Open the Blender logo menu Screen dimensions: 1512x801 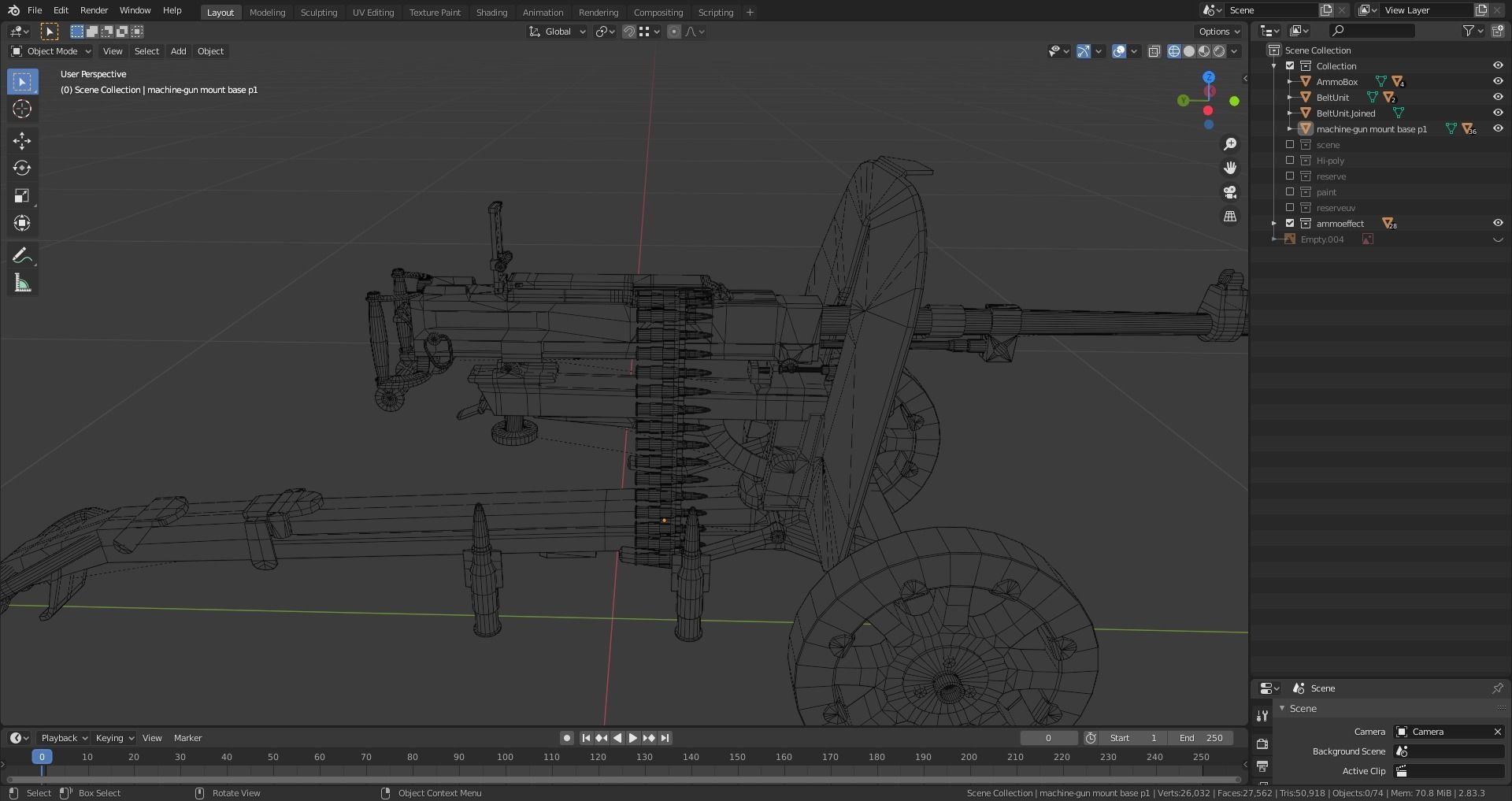[x=13, y=10]
